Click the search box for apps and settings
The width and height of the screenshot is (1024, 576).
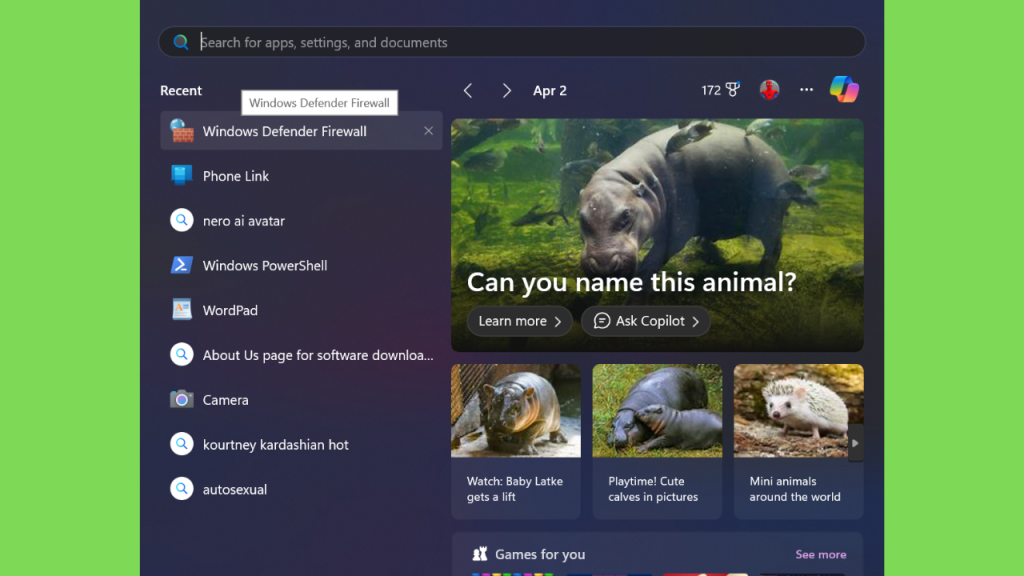(512, 42)
